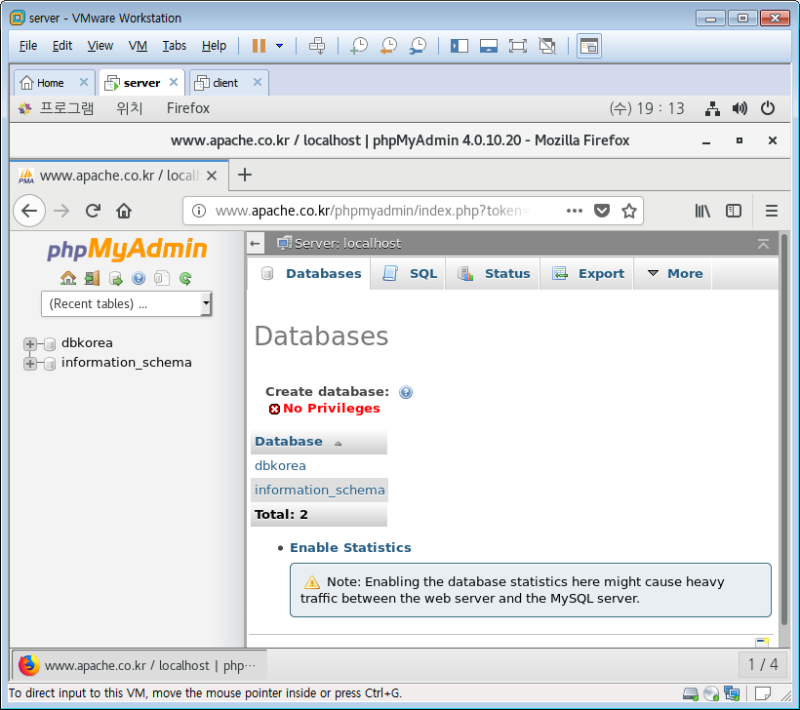Viewport: 800px width, 710px height.
Task: Open the SQL tab
Action: pos(409,273)
